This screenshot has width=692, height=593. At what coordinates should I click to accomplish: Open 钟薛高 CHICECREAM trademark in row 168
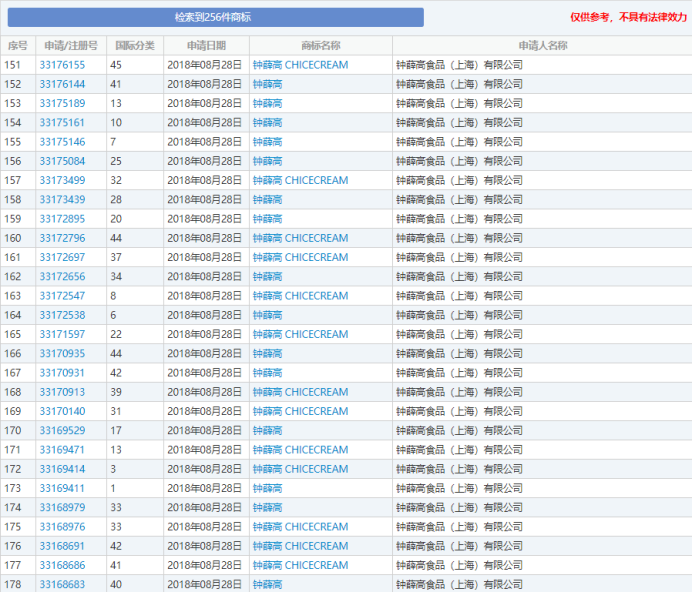pos(301,392)
